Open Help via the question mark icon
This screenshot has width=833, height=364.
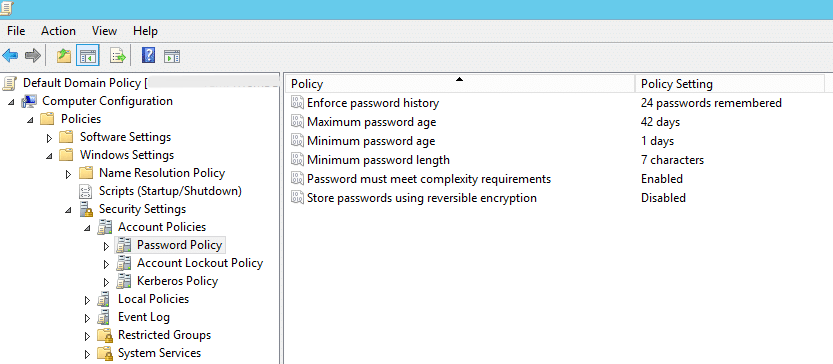tap(149, 55)
